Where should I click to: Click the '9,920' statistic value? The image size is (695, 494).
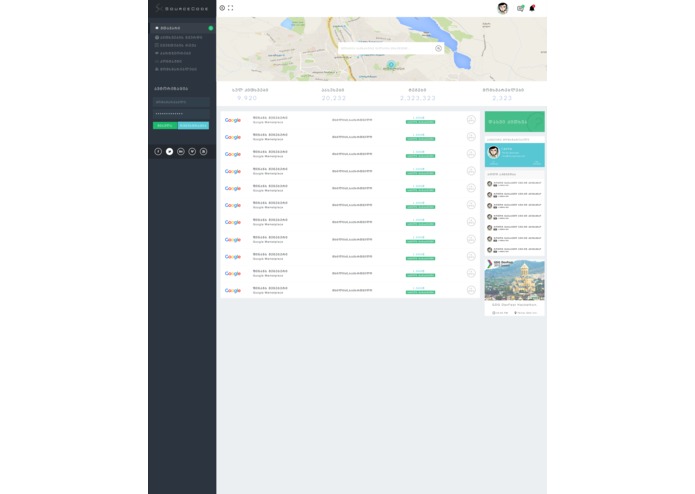point(247,98)
